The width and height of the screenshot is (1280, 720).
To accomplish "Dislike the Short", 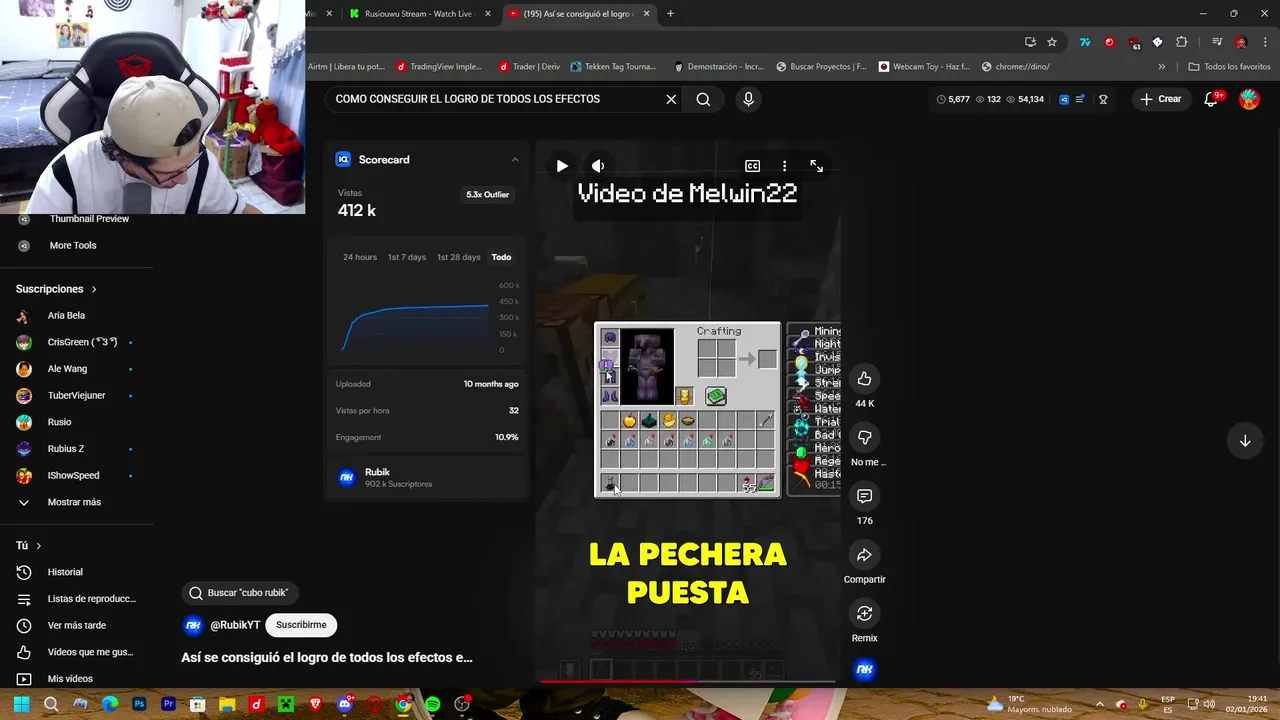I will [x=865, y=437].
